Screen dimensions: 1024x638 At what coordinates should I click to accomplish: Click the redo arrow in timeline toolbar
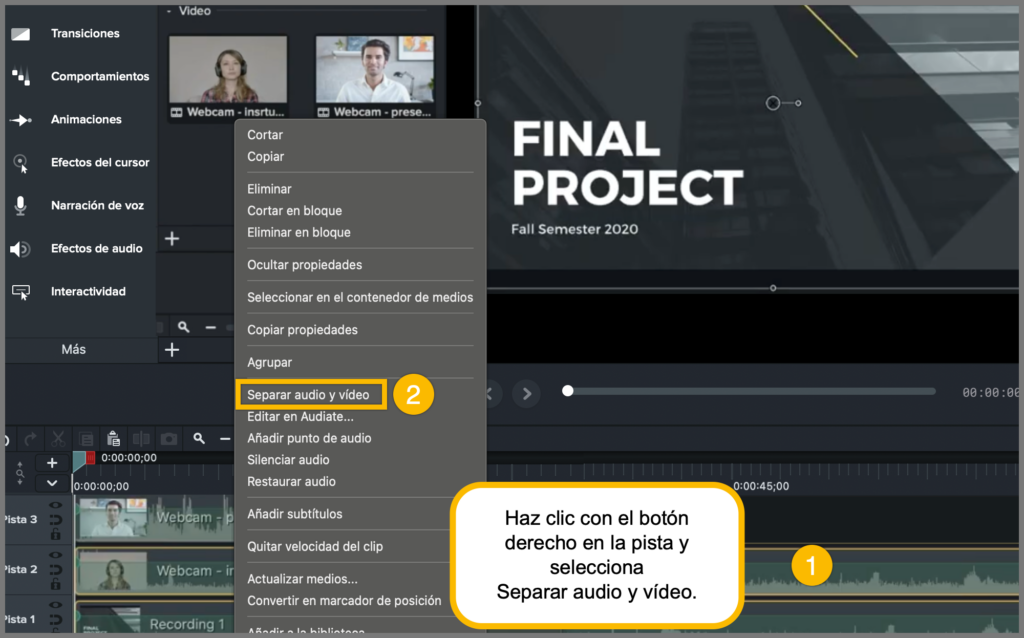pos(30,439)
